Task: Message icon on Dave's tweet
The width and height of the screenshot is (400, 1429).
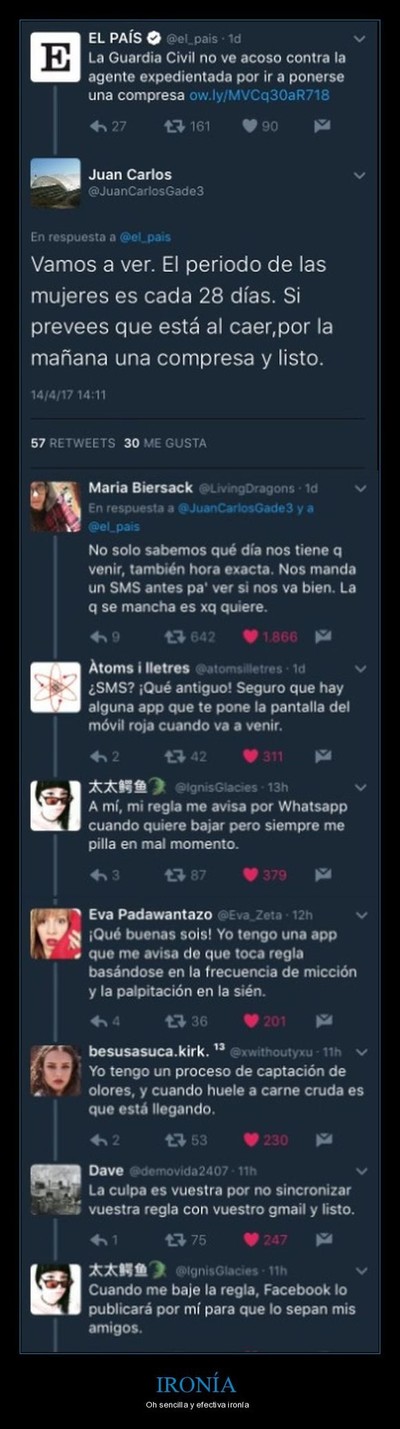Action: pos(323,1239)
